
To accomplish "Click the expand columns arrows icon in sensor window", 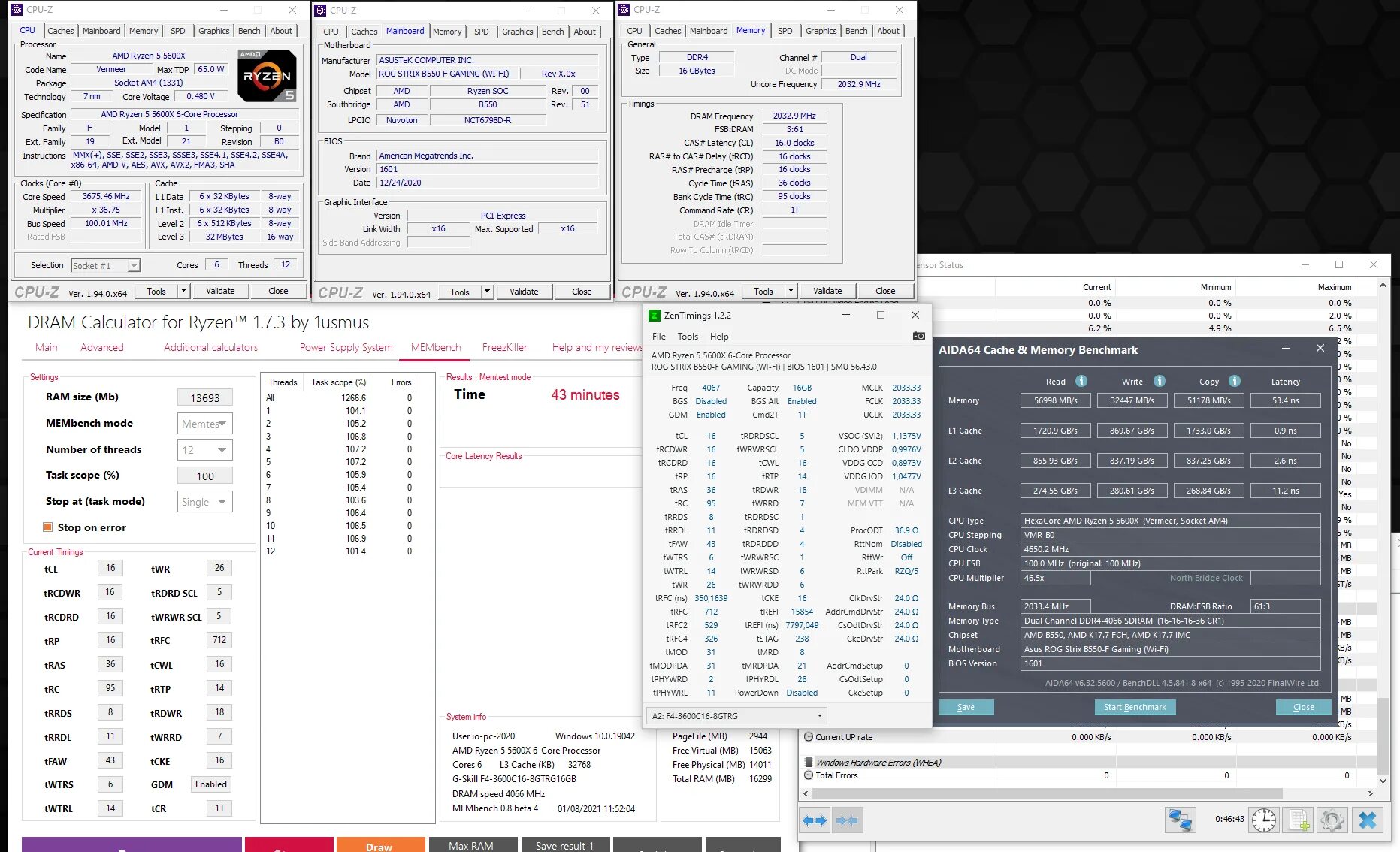I will pyautogui.click(x=815, y=820).
